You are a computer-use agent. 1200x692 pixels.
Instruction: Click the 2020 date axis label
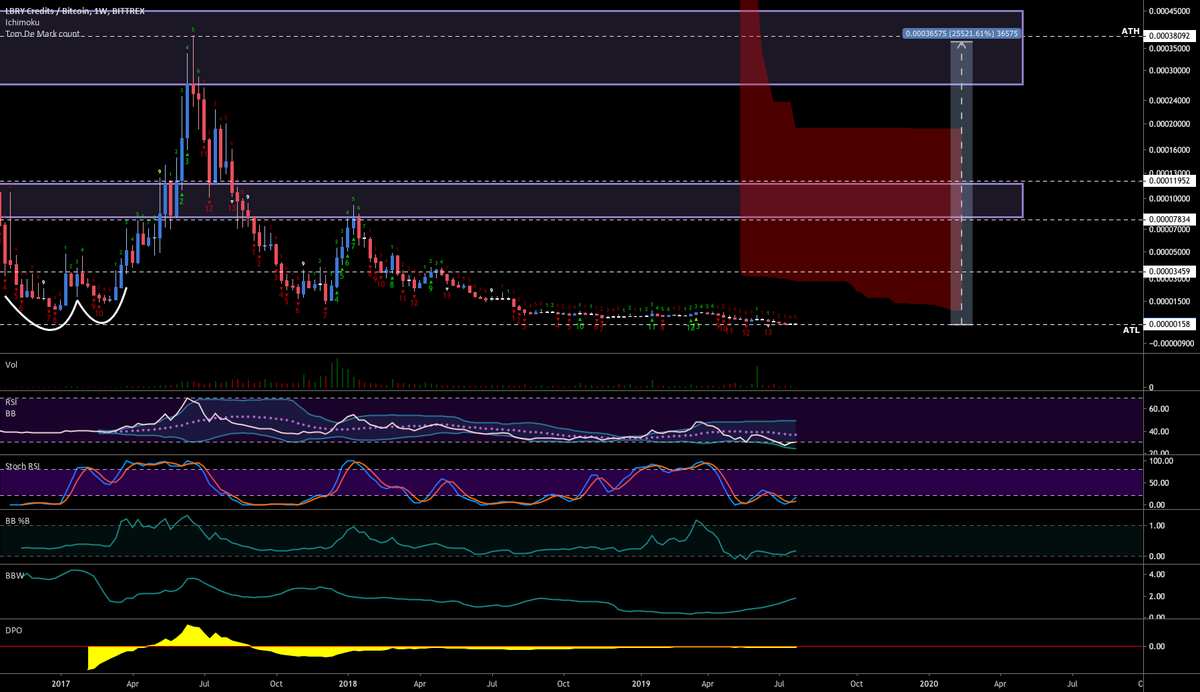pos(930,683)
